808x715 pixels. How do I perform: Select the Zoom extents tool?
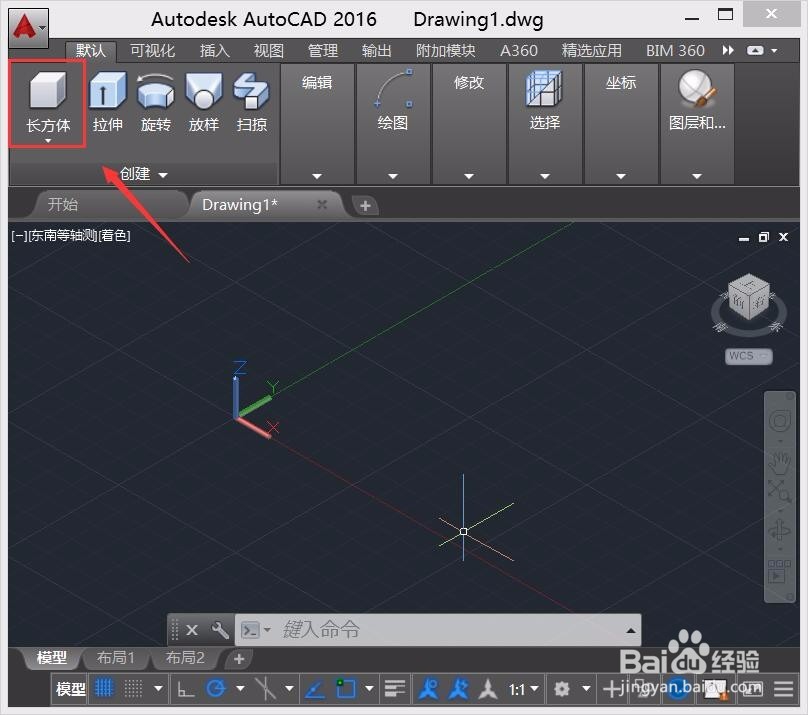[x=780, y=491]
